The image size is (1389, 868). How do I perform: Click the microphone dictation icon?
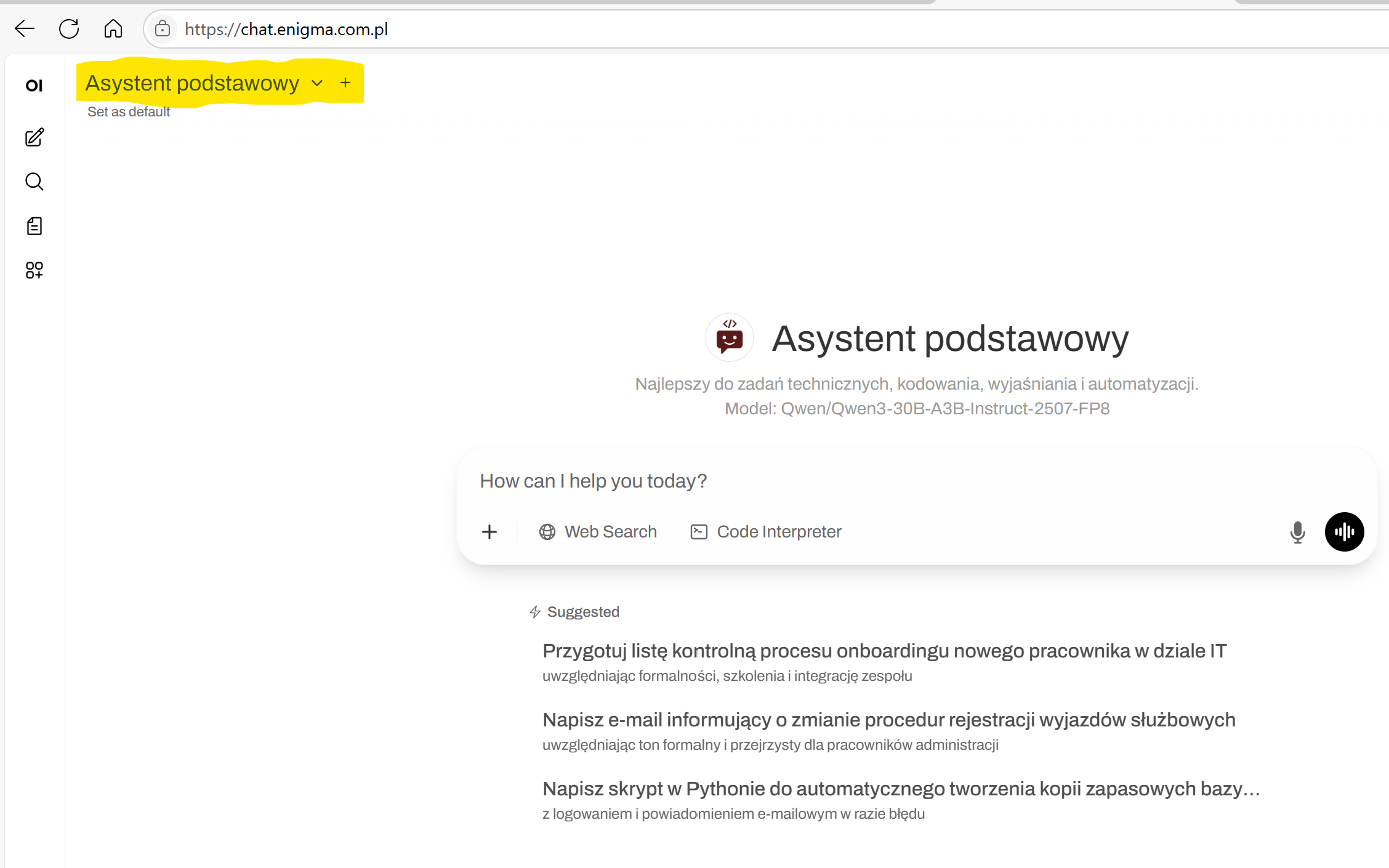tap(1297, 532)
